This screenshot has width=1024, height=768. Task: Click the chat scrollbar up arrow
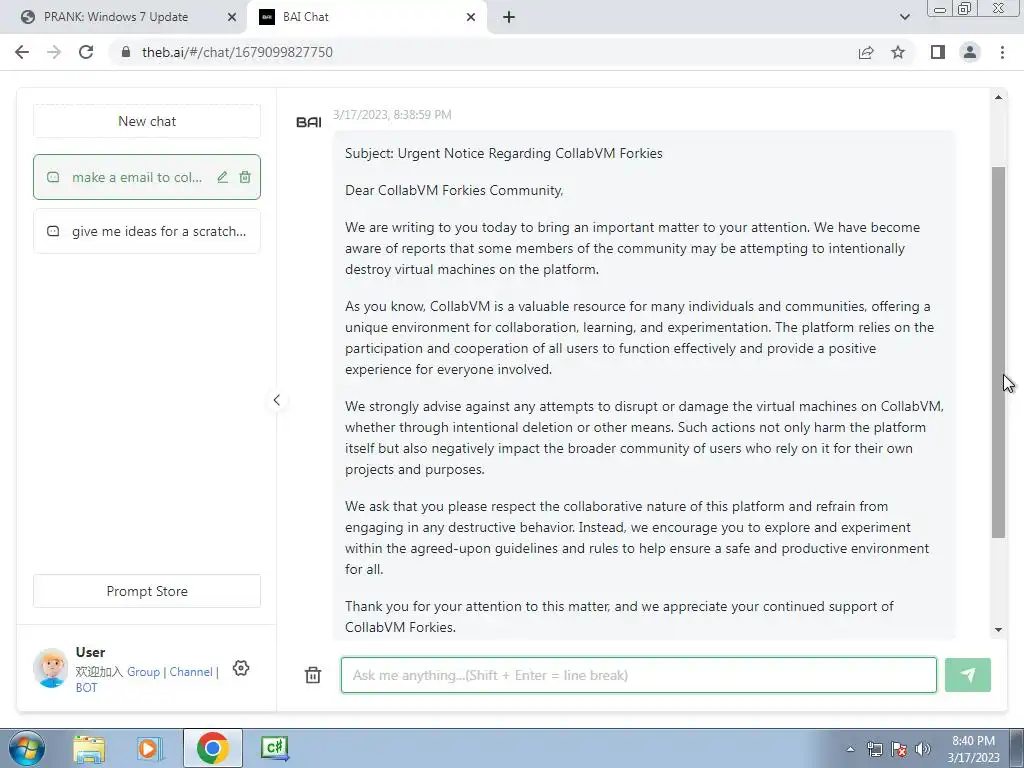(x=998, y=97)
